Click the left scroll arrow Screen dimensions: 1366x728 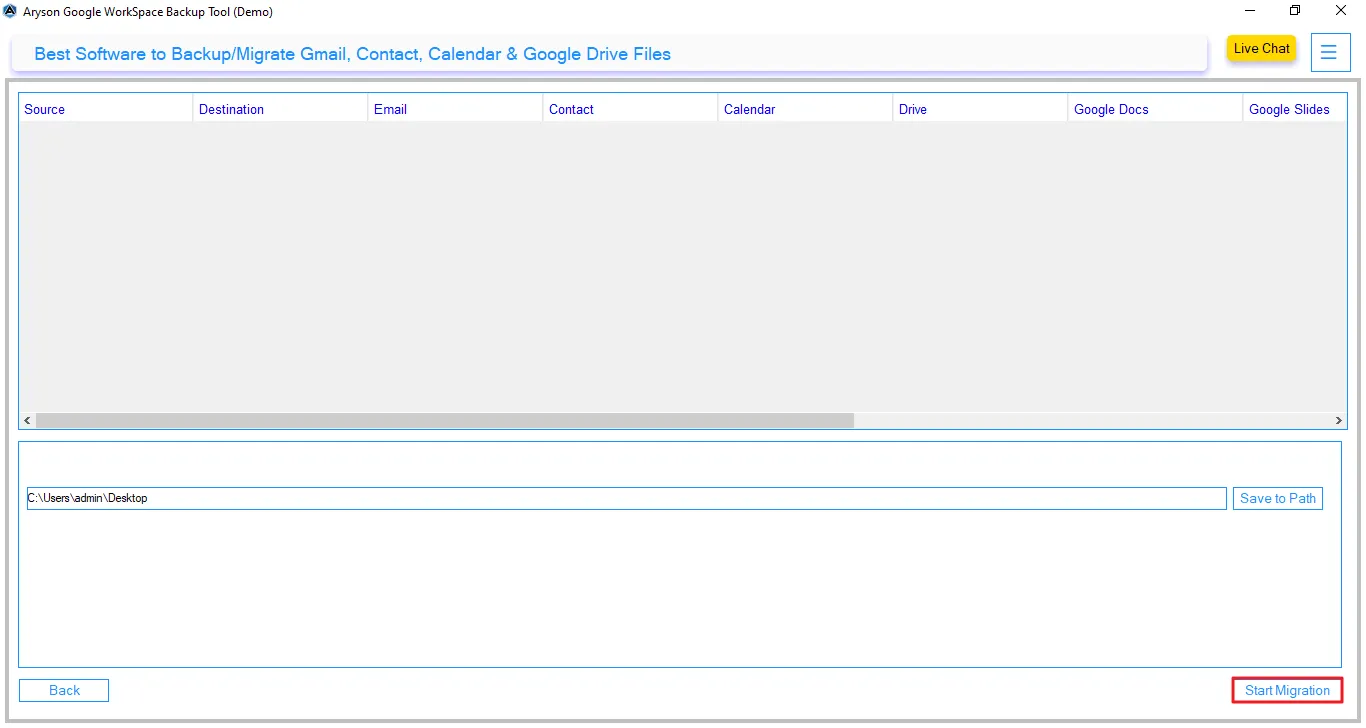pyautogui.click(x=26, y=420)
